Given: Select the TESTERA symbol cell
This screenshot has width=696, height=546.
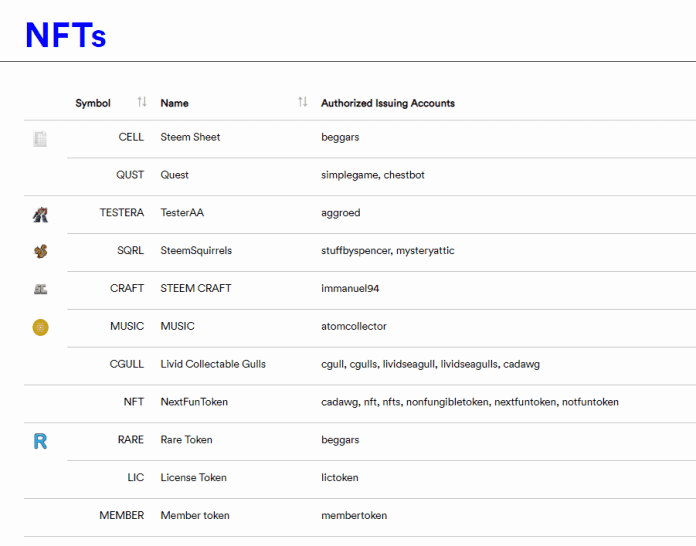Looking at the screenshot, I should pos(122,213).
